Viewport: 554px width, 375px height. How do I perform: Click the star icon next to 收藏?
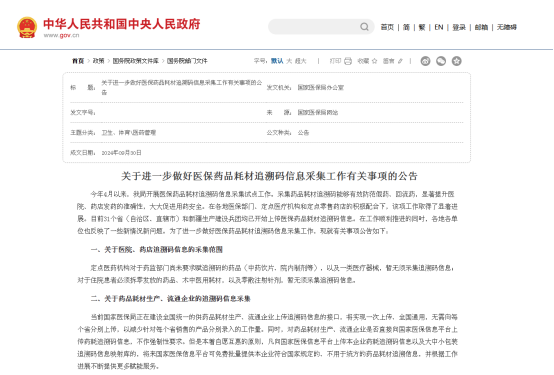coord(375,61)
